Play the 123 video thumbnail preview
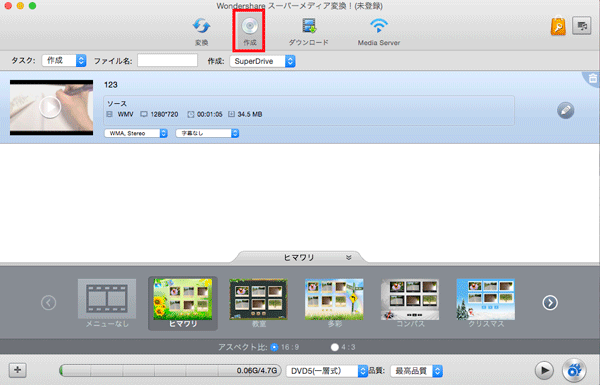The height and width of the screenshot is (385, 600). point(50,107)
